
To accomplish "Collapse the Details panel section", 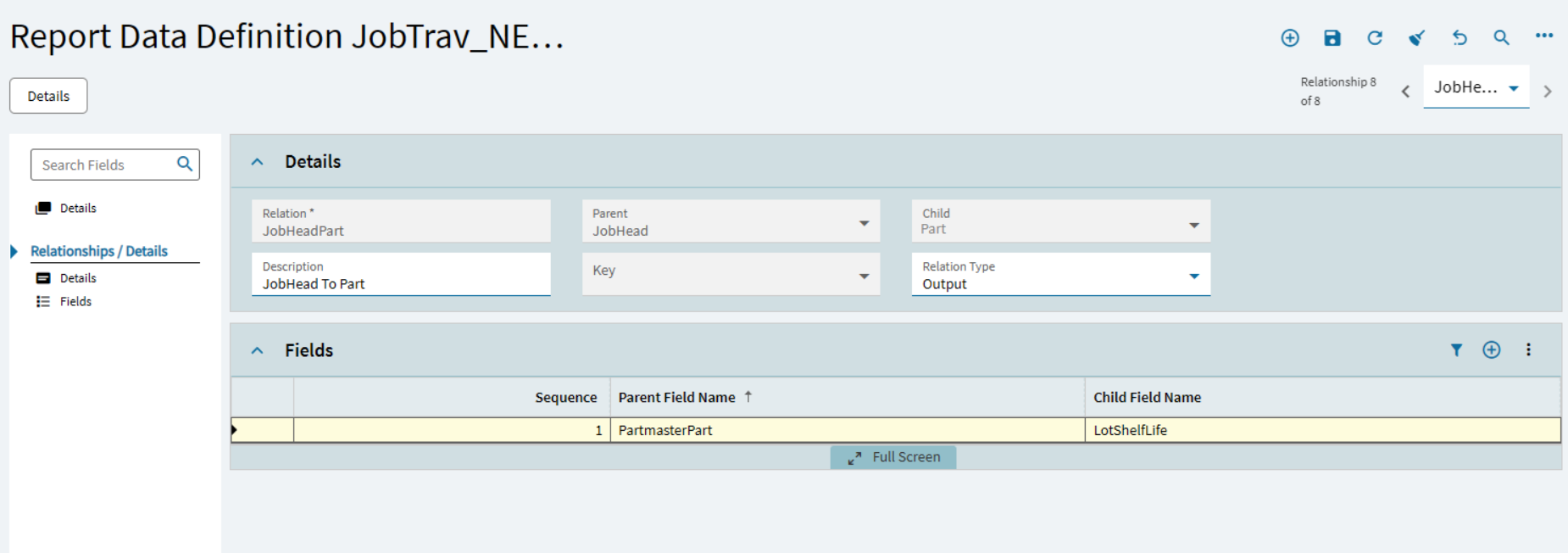I will [x=258, y=161].
